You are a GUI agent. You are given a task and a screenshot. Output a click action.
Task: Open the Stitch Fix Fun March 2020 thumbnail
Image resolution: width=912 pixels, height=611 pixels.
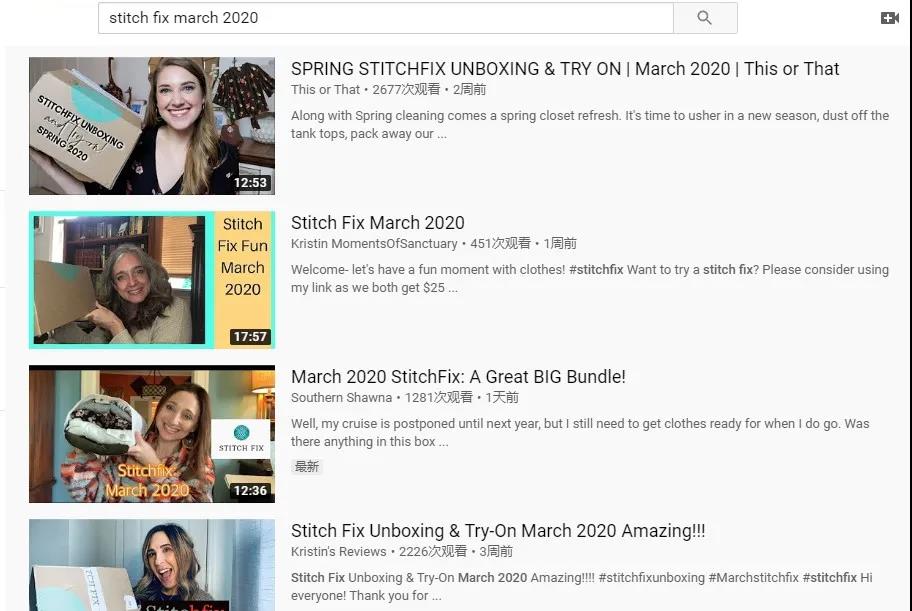152,280
